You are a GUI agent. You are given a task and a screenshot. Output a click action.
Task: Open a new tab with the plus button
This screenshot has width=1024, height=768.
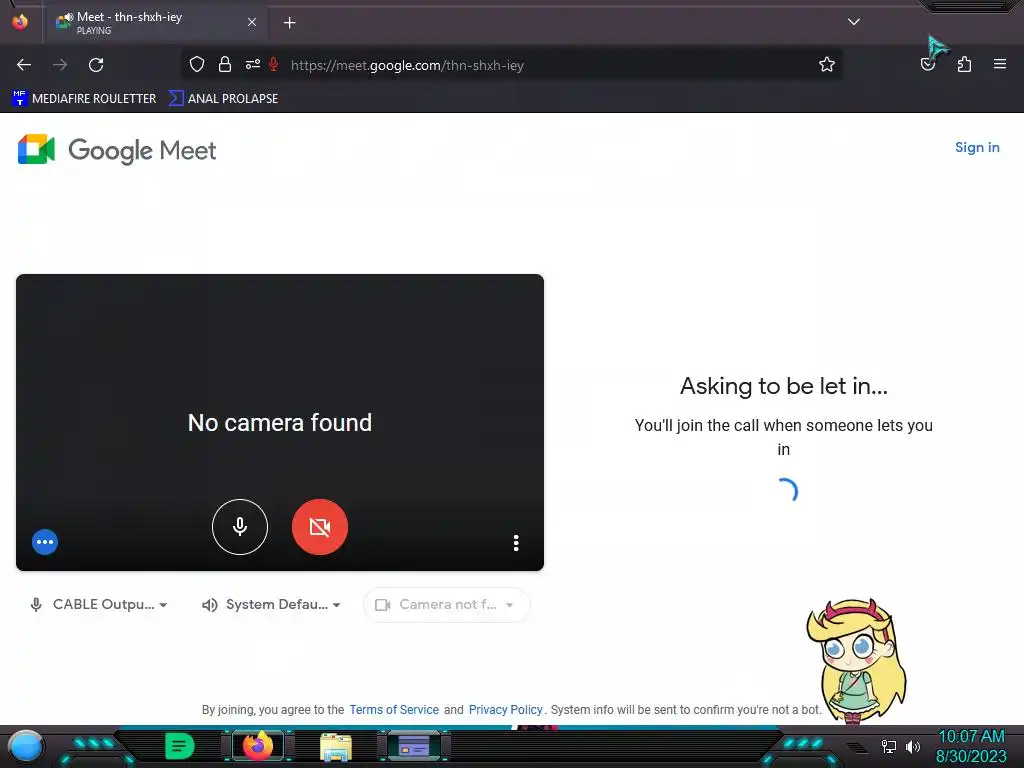(x=289, y=23)
